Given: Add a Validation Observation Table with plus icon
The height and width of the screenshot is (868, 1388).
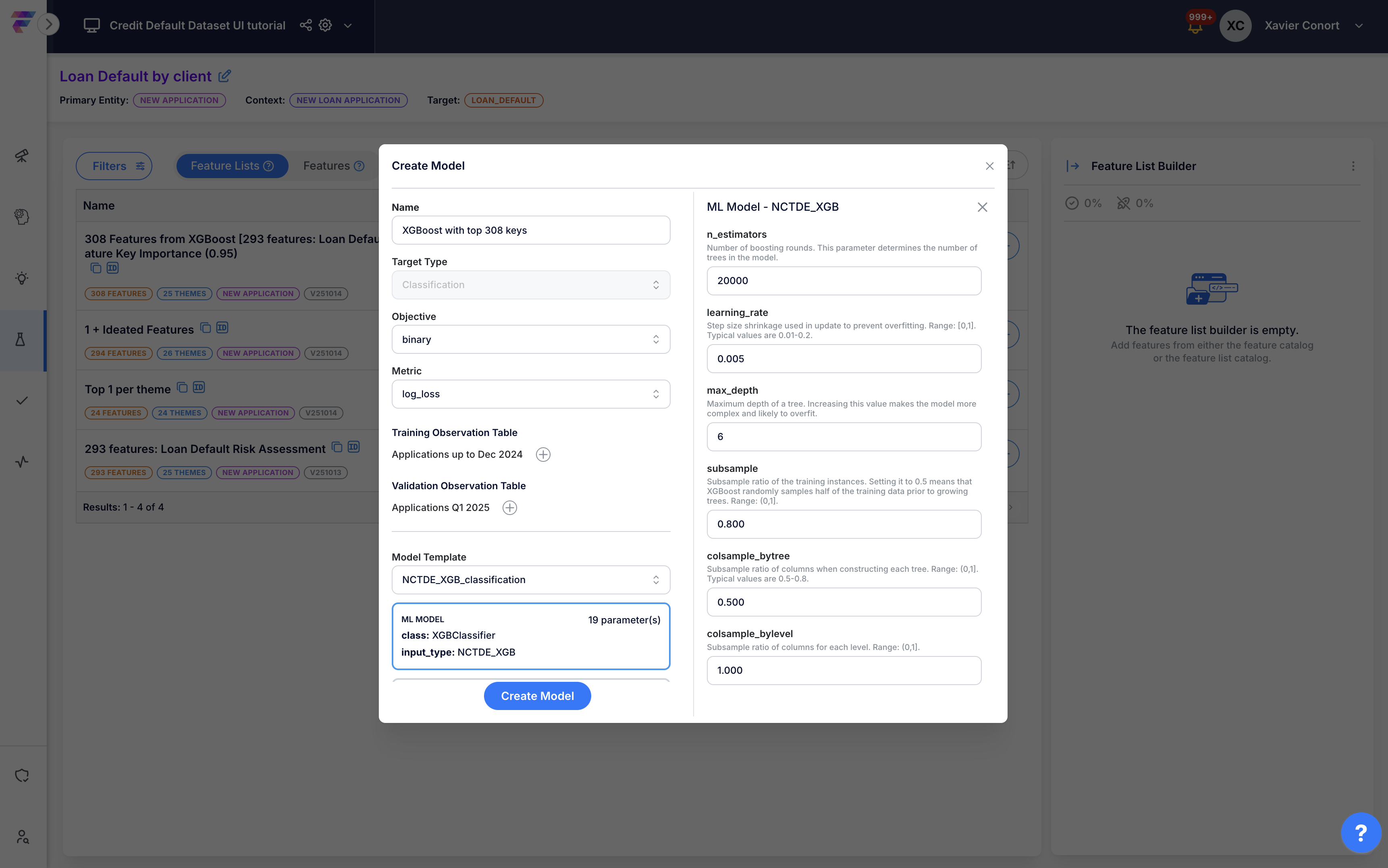Looking at the screenshot, I should 509,507.
